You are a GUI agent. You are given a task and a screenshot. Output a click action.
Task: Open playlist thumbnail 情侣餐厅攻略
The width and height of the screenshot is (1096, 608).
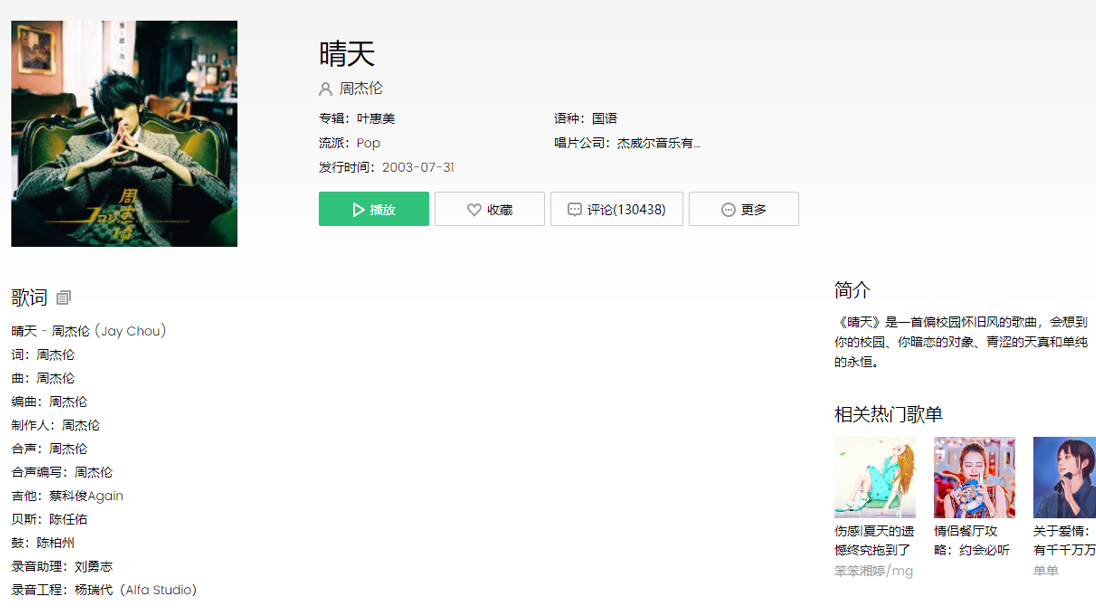pos(974,477)
